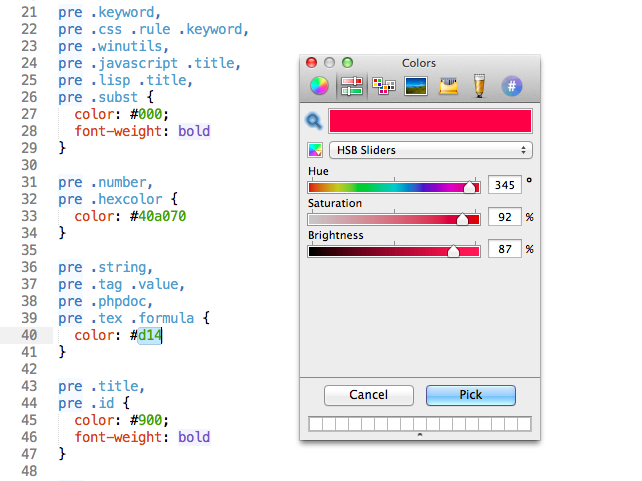Click the Brightness slider thumb
642x481 pixels.
[x=453, y=251]
